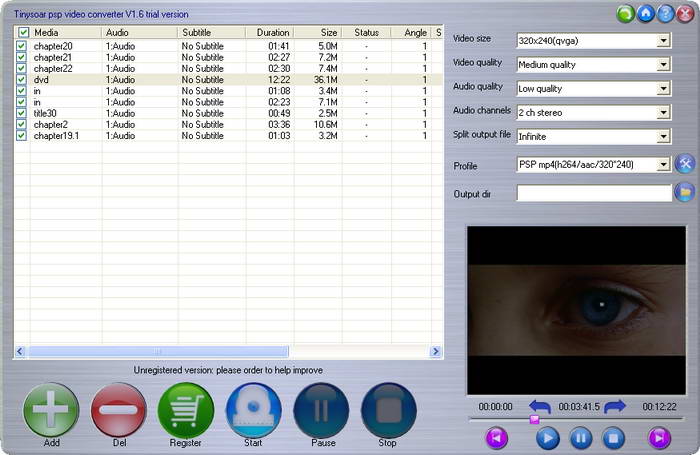
Task: Click the blue left arrow to set start time
Action: click(540, 406)
